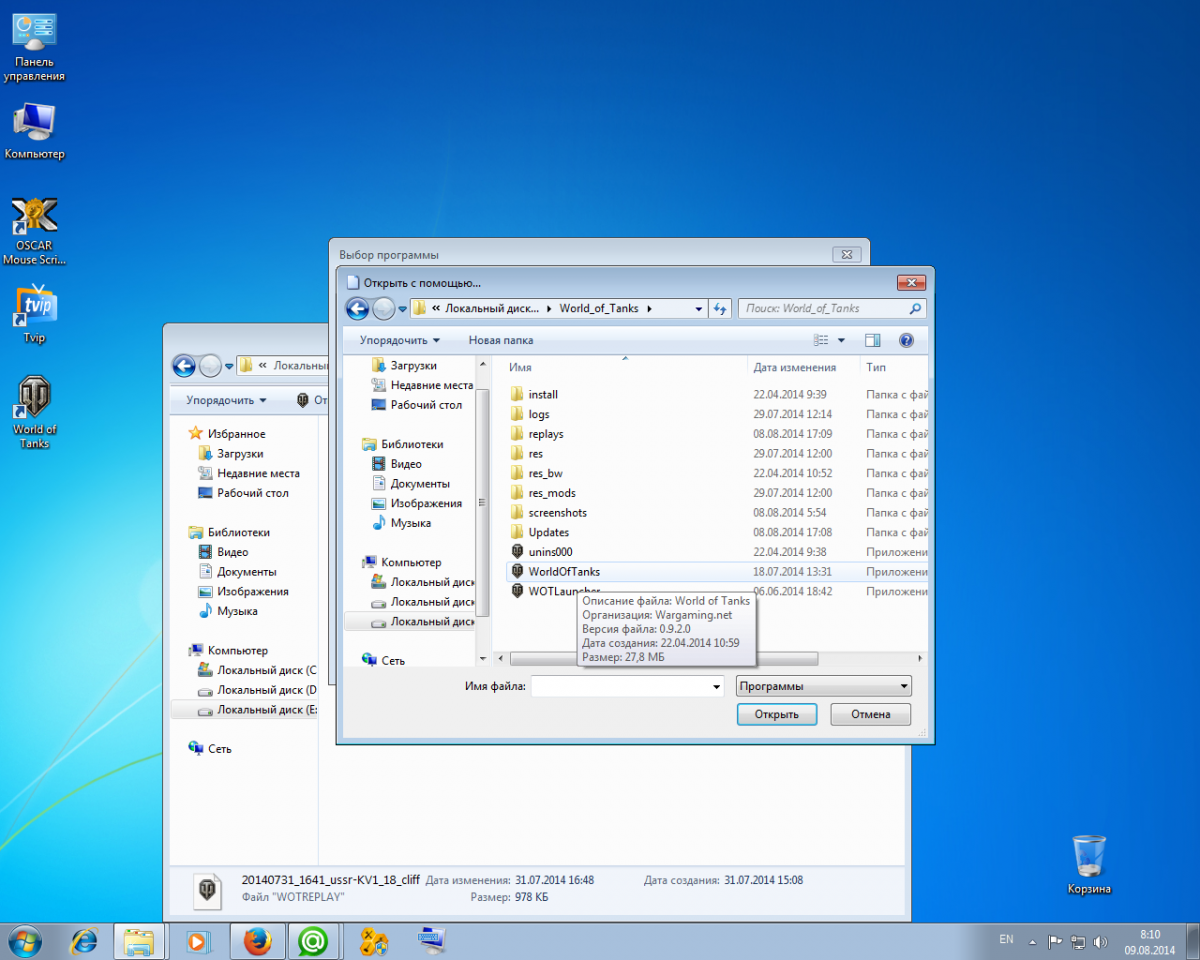Viewport: 1200px width, 960px height.
Task: Click the help question mark icon
Action: 906,340
